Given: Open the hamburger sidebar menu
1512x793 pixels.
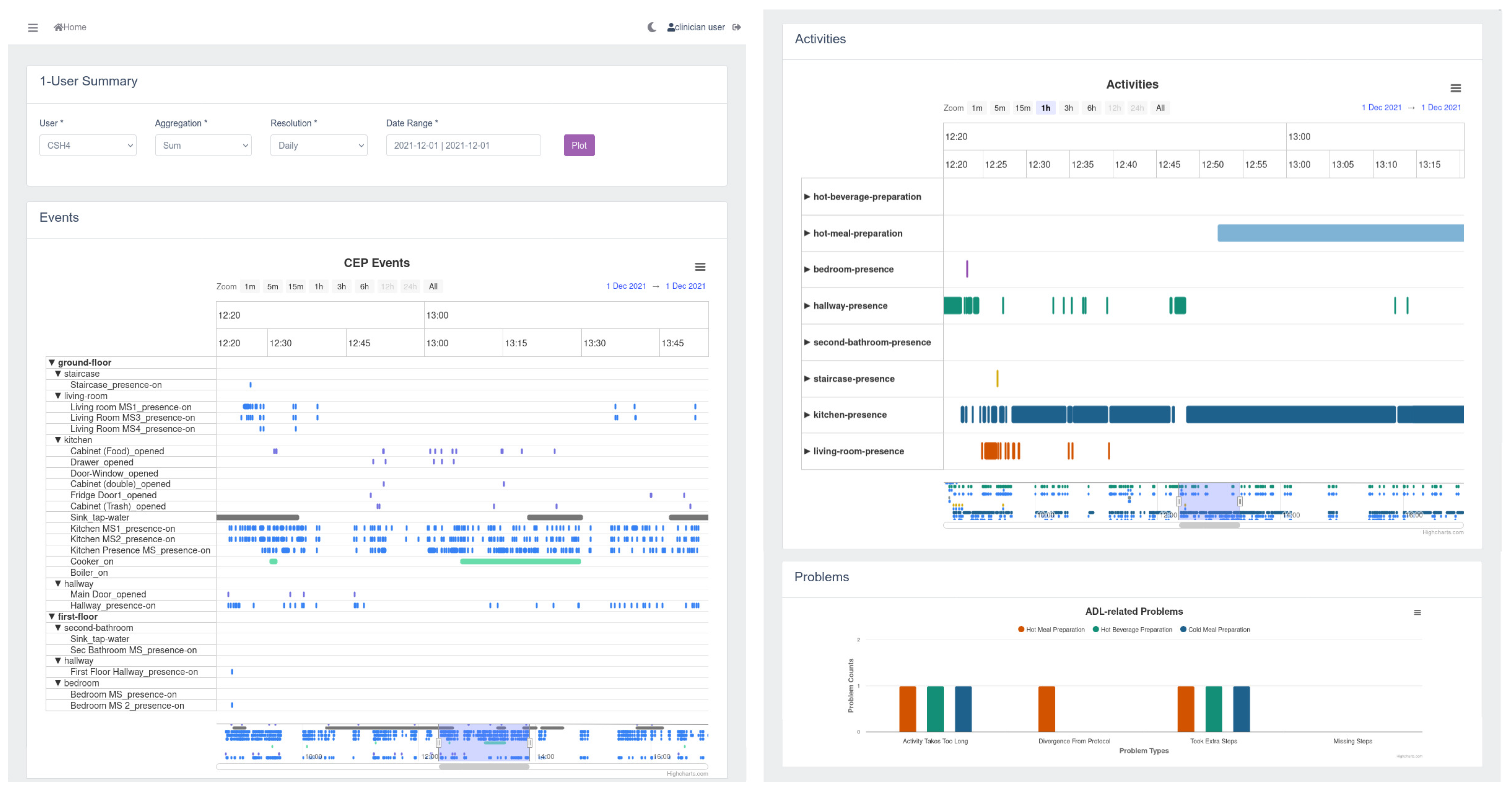Looking at the screenshot, I should pyautogui.click(x=33, y=28).
